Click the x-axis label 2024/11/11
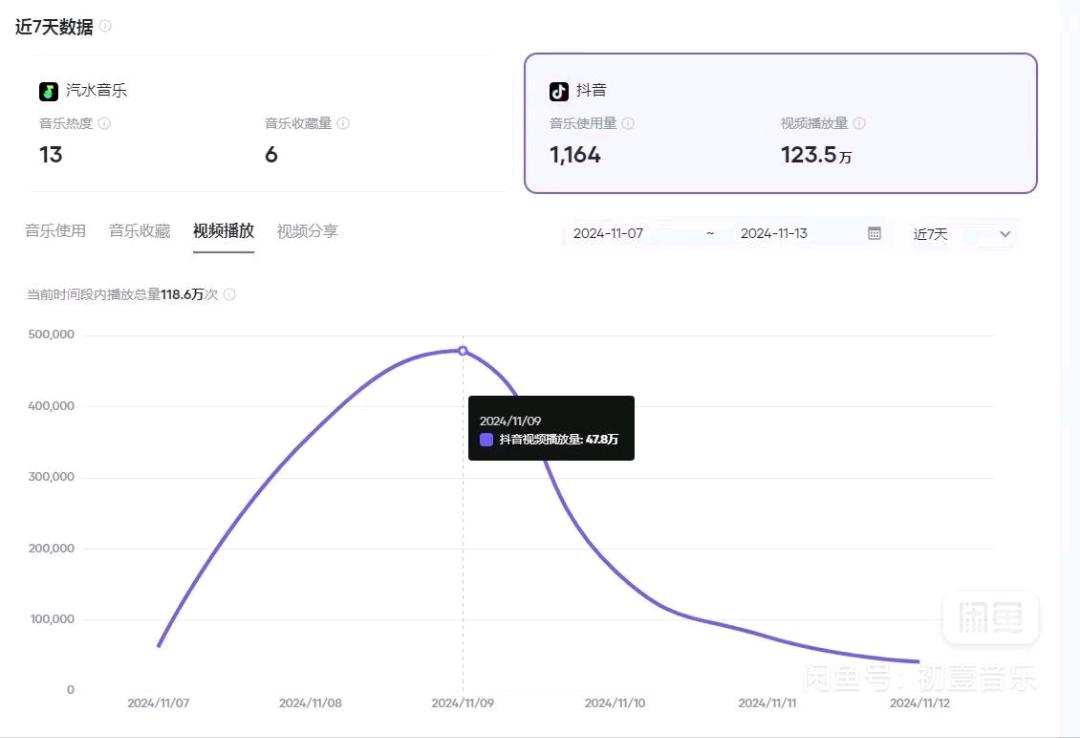1080x738 pixels. [x=767, y=703]
